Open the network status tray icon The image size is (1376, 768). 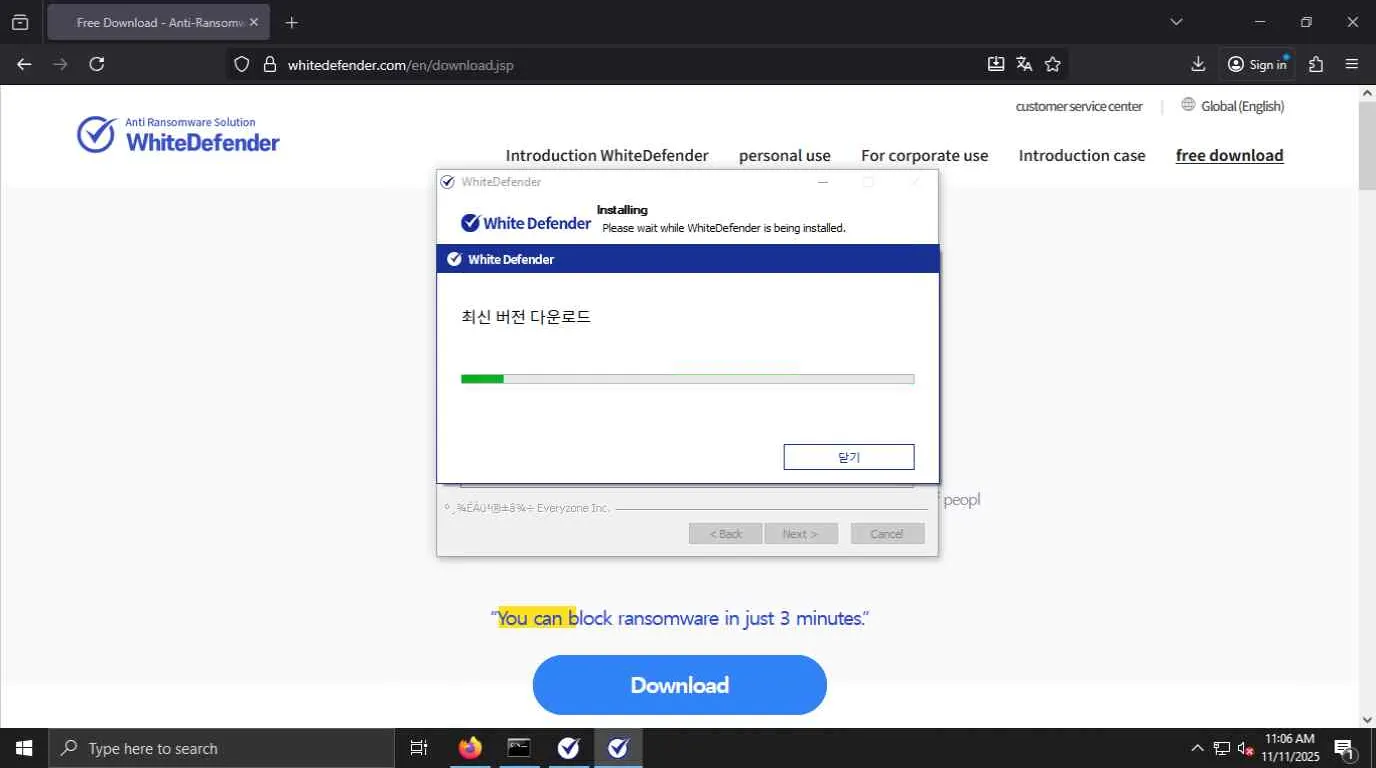[1222, 748]
